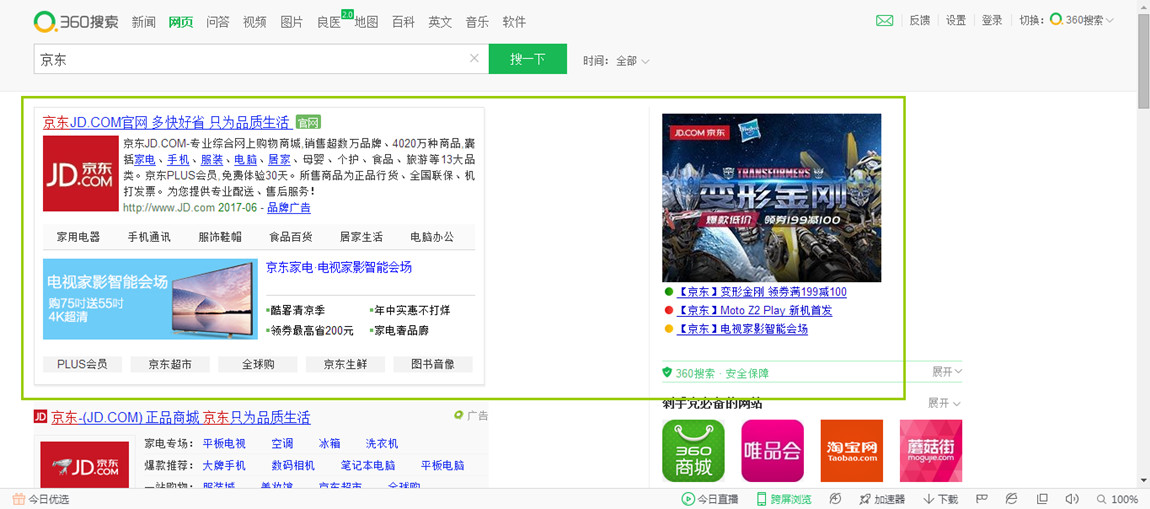This screenshot has width=1150, height=509.
Task: Open 今日直播 play icon
Action: 688,499
